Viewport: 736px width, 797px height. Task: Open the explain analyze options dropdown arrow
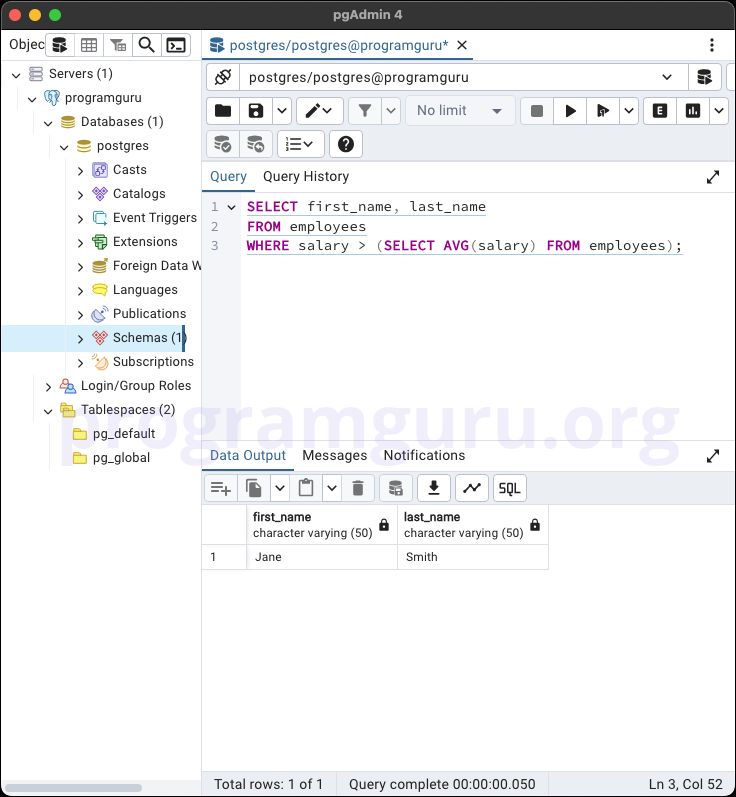719,111
